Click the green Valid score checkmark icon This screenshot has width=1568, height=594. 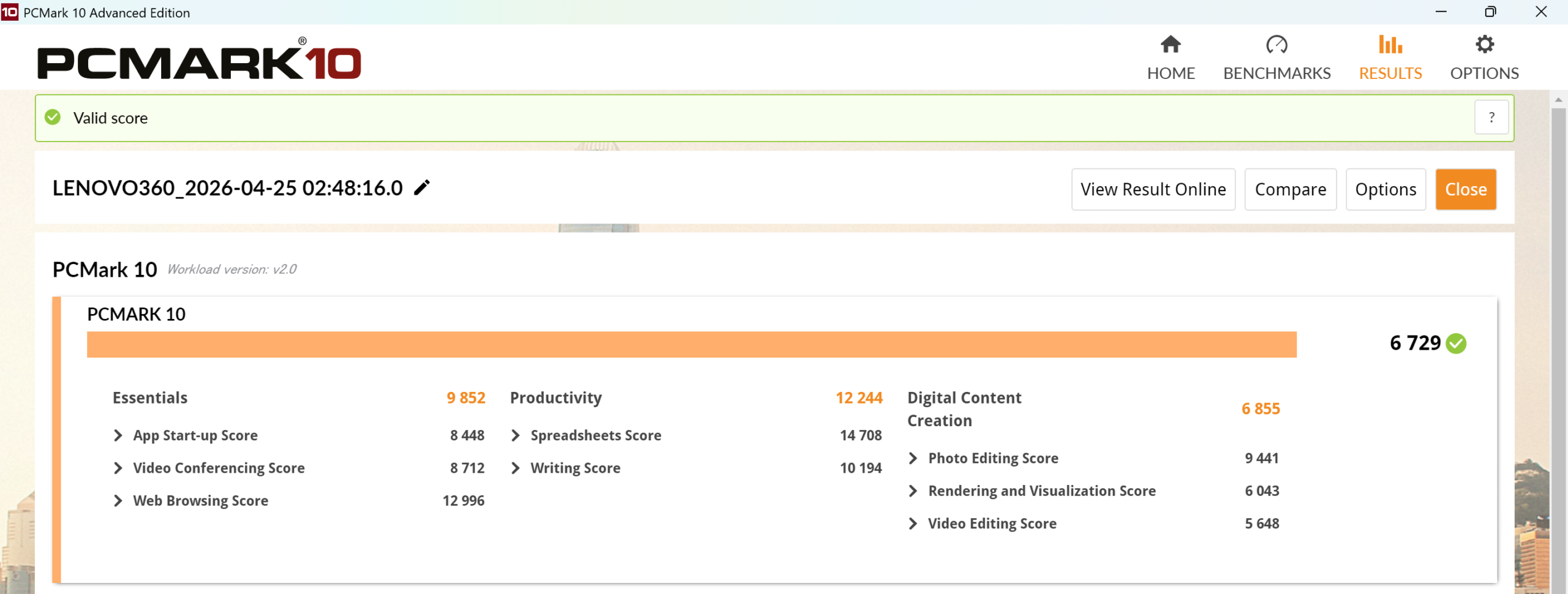[x=53, y=117]
